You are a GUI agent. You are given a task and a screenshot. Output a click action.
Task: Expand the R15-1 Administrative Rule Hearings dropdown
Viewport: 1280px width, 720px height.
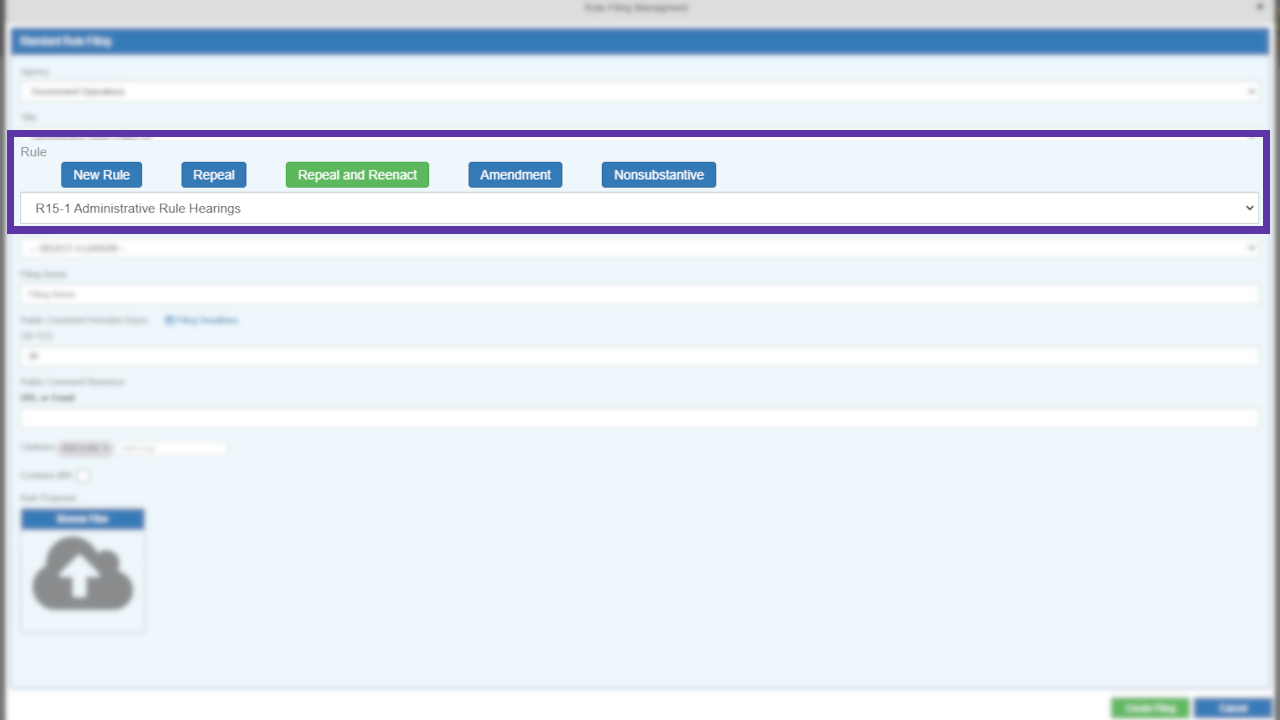639,208
